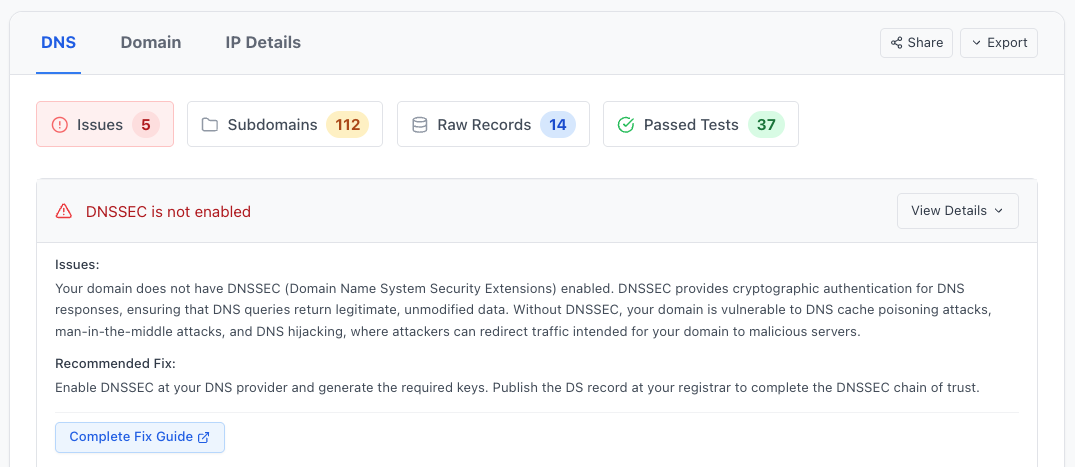Click the Raw Records database icon

(420, 125)
